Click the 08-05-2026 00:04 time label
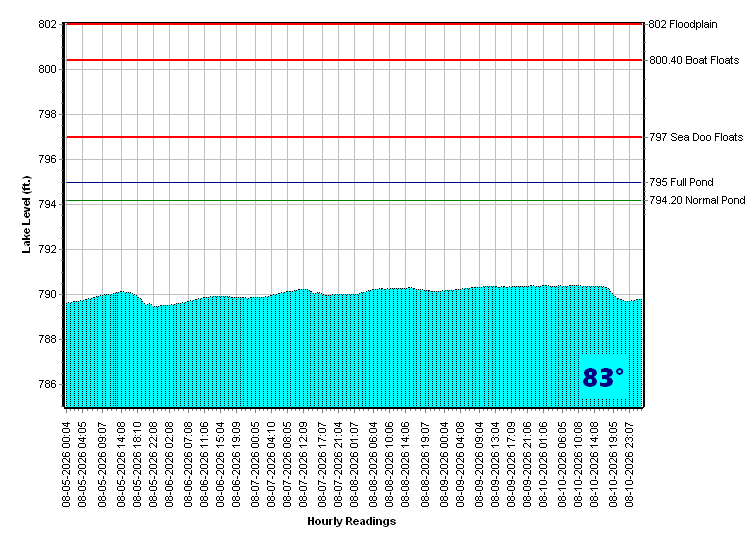Viewport: 750px width, 550px height. 66,464
